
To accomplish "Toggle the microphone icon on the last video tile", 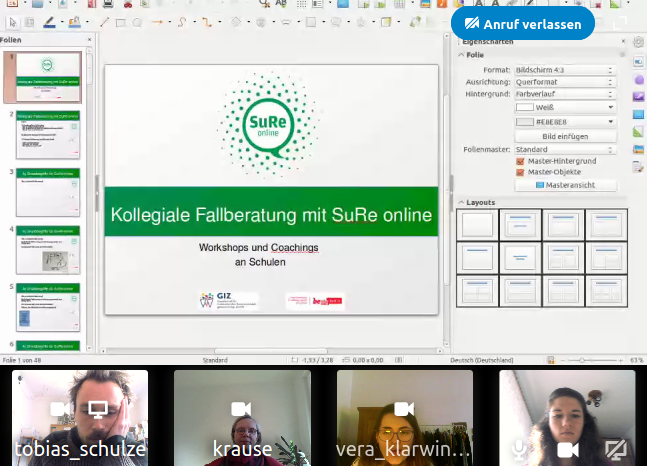I will pos(521,449).
